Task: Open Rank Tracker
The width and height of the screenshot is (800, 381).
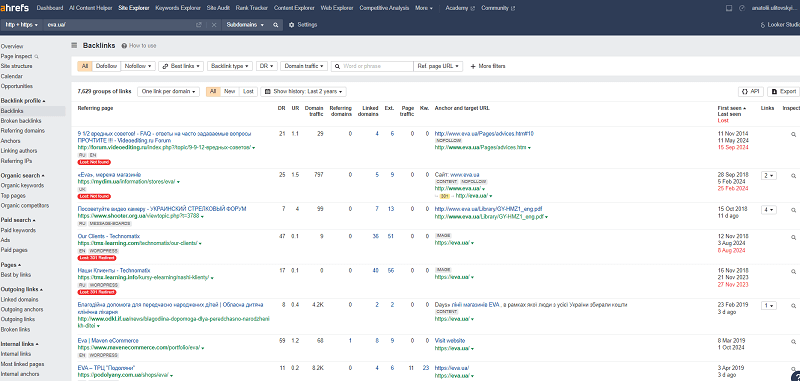Action: pyautogui.click(x=252, y=8)
